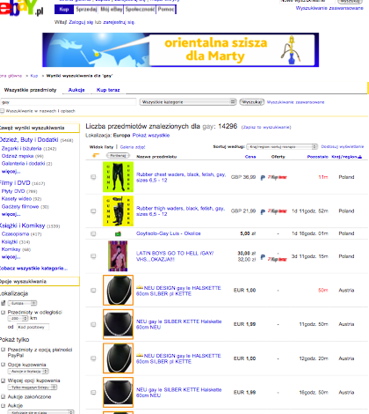Open the dropdown under Więcej opcji kupowania
This screenshot has height=414, width=369.
tap(33, 387)
